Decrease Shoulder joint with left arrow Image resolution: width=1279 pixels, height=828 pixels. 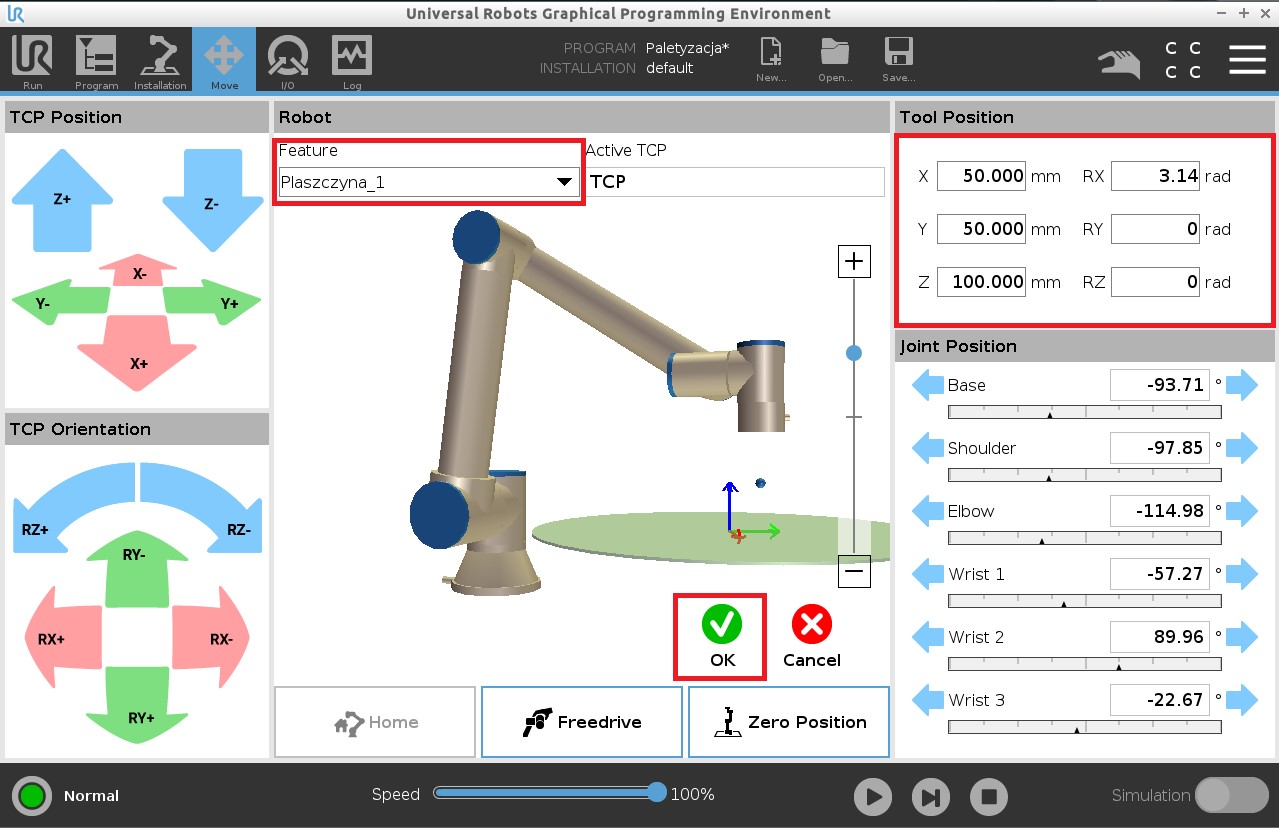928,448
